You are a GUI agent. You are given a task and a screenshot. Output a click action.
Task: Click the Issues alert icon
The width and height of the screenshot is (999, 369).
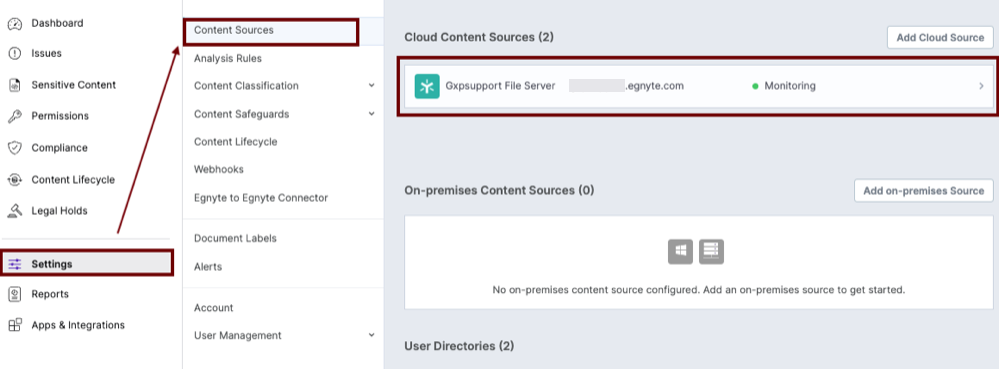(x=15, y=54)
